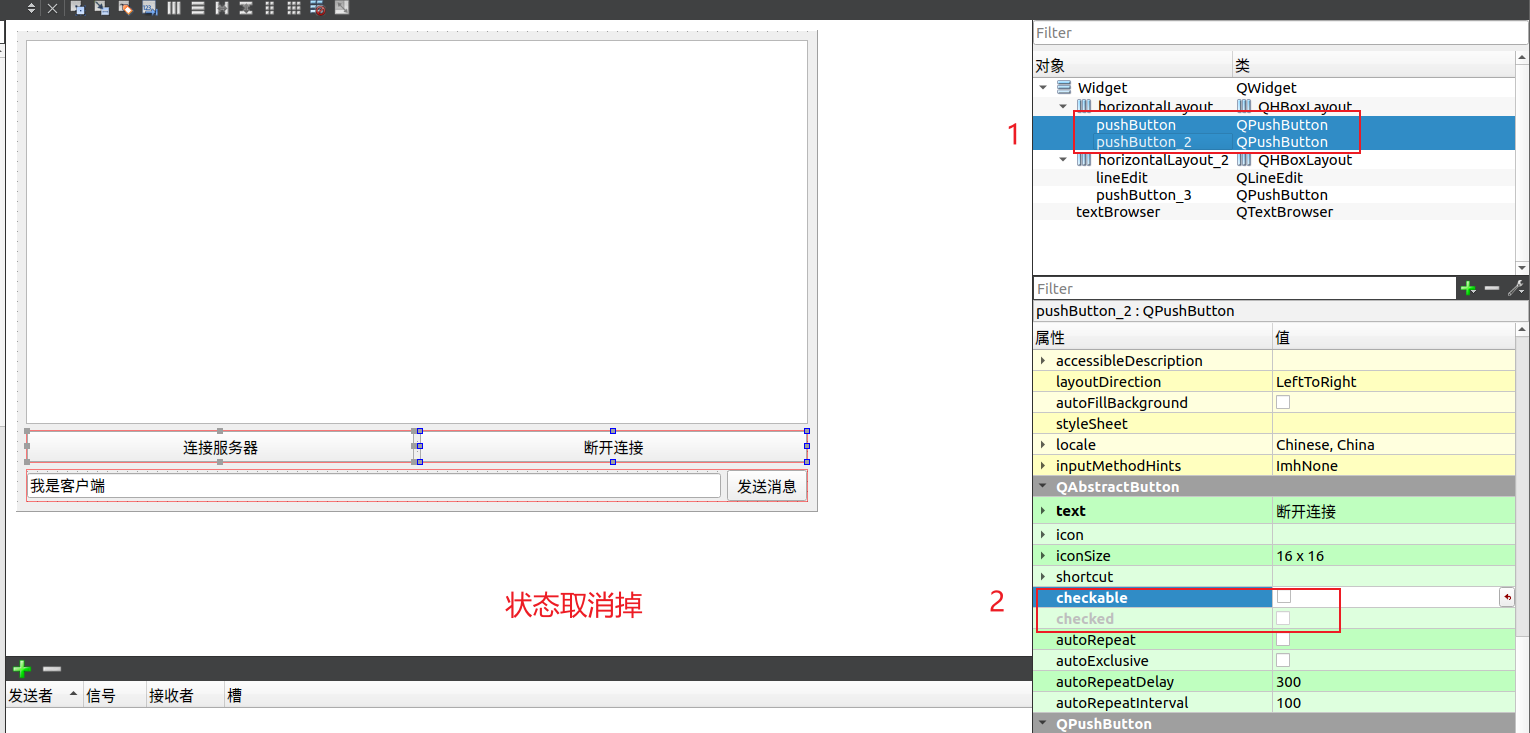This screenshot has height=733, width=1530.
Task: Remove the selected signal-slot connection
Action: (52, 669)
